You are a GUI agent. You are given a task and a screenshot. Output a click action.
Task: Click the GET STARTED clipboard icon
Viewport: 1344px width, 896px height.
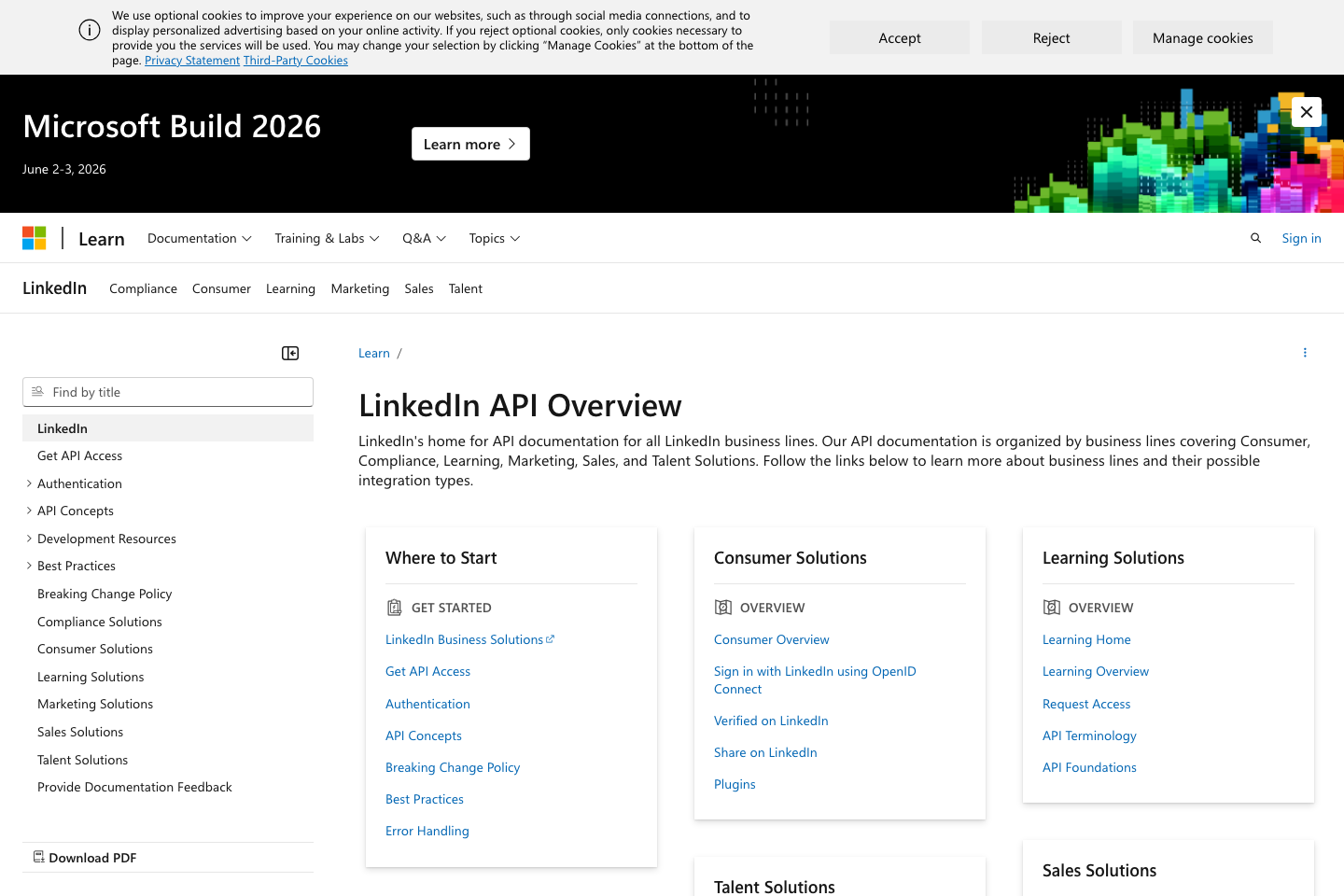pyautogui.click(x=394, y=607)
